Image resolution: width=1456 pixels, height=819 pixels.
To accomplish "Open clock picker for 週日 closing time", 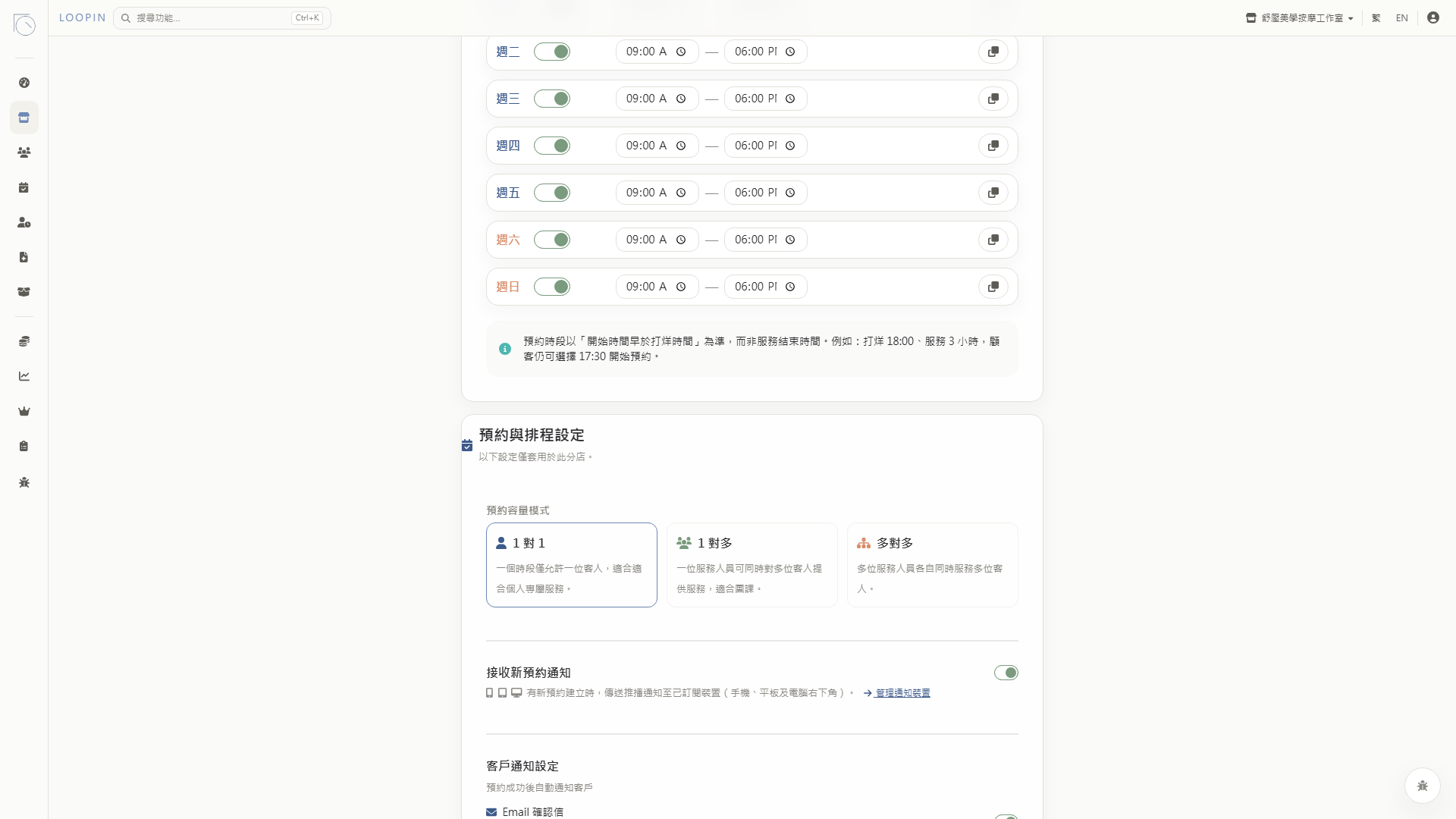I will [790, 287].
